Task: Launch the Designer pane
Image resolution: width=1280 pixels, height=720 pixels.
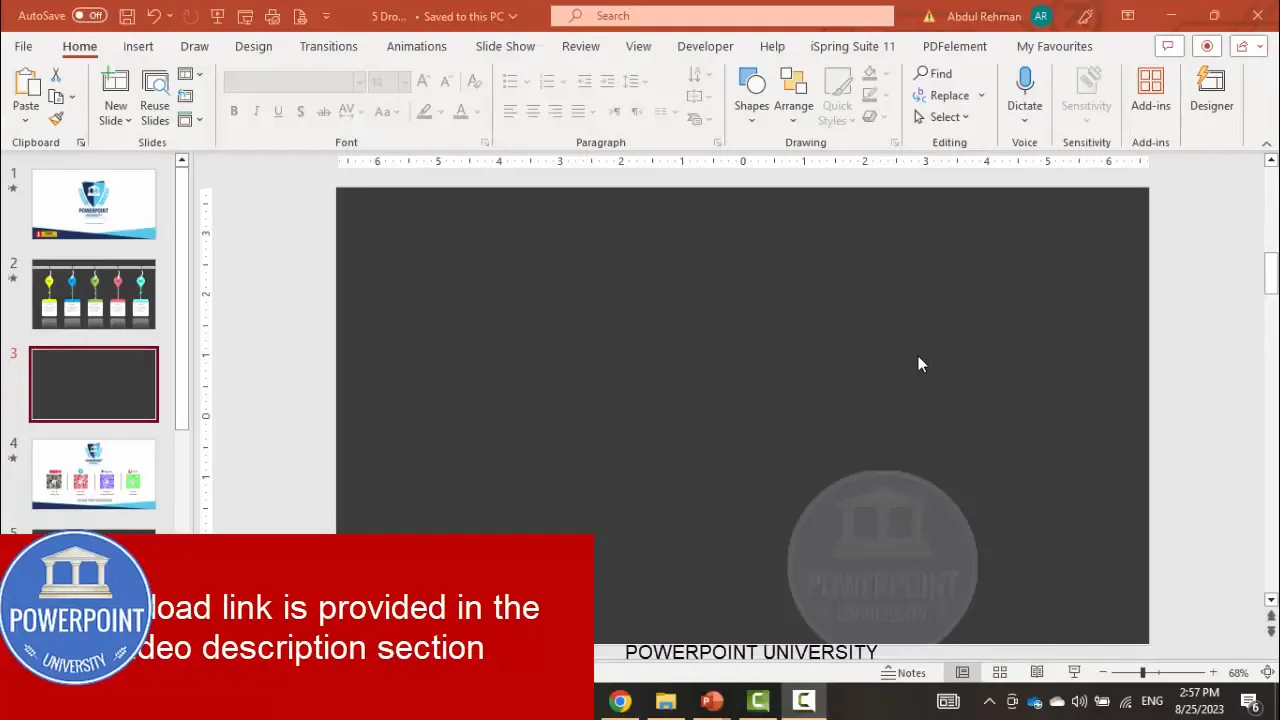Action: (1212, 90)
